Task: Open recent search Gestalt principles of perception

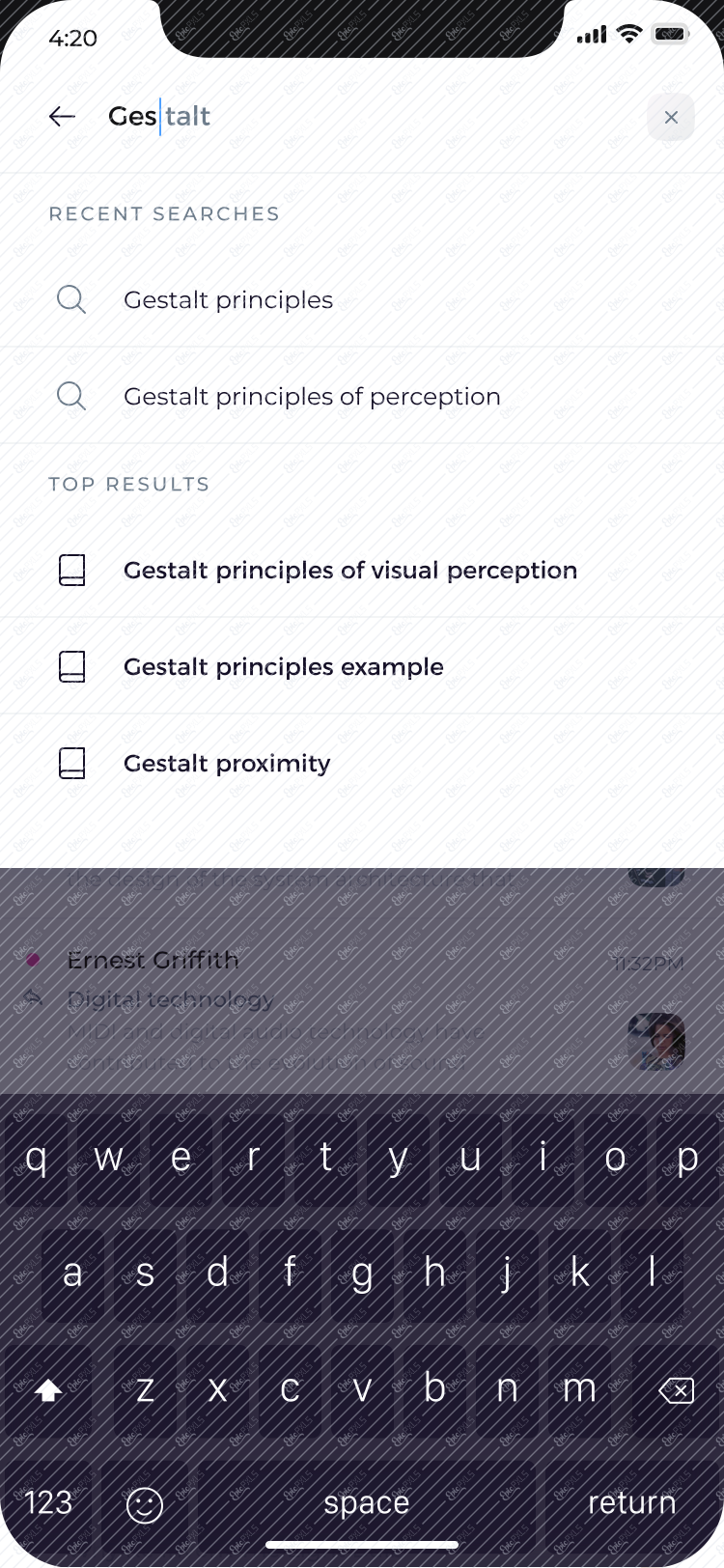Action: [x=362, y=396]
